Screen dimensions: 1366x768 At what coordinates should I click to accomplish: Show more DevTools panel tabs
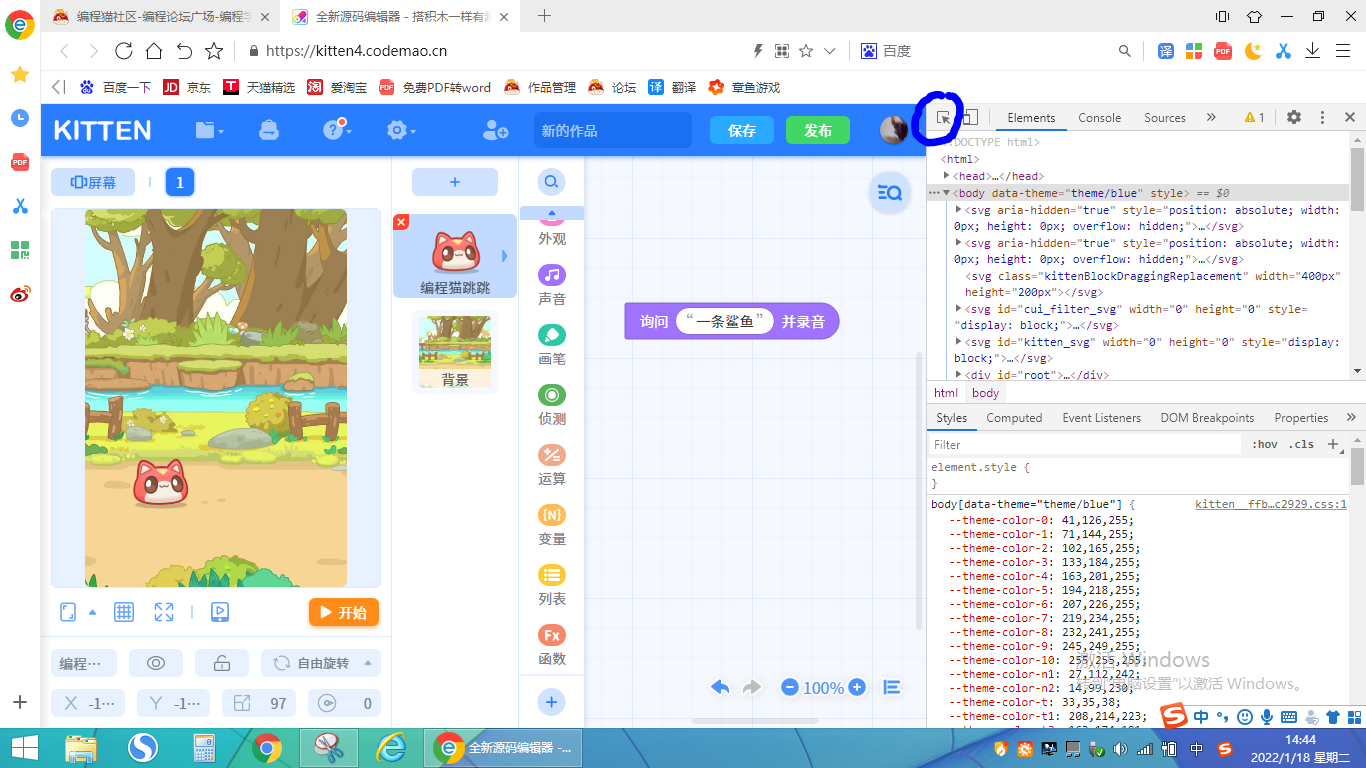coord(1211,117)
